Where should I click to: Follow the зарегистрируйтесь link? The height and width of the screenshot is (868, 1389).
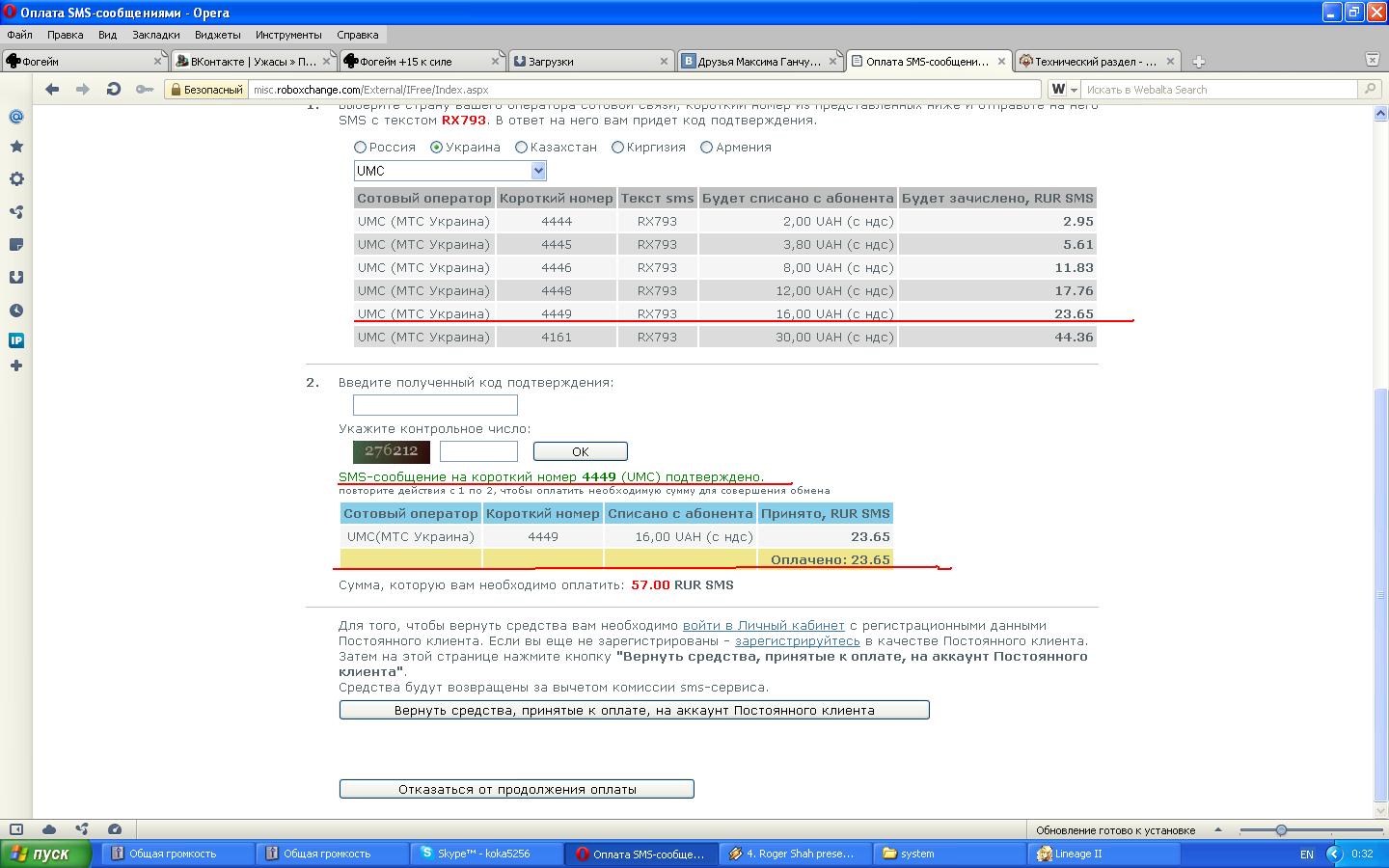pos(797,640)
